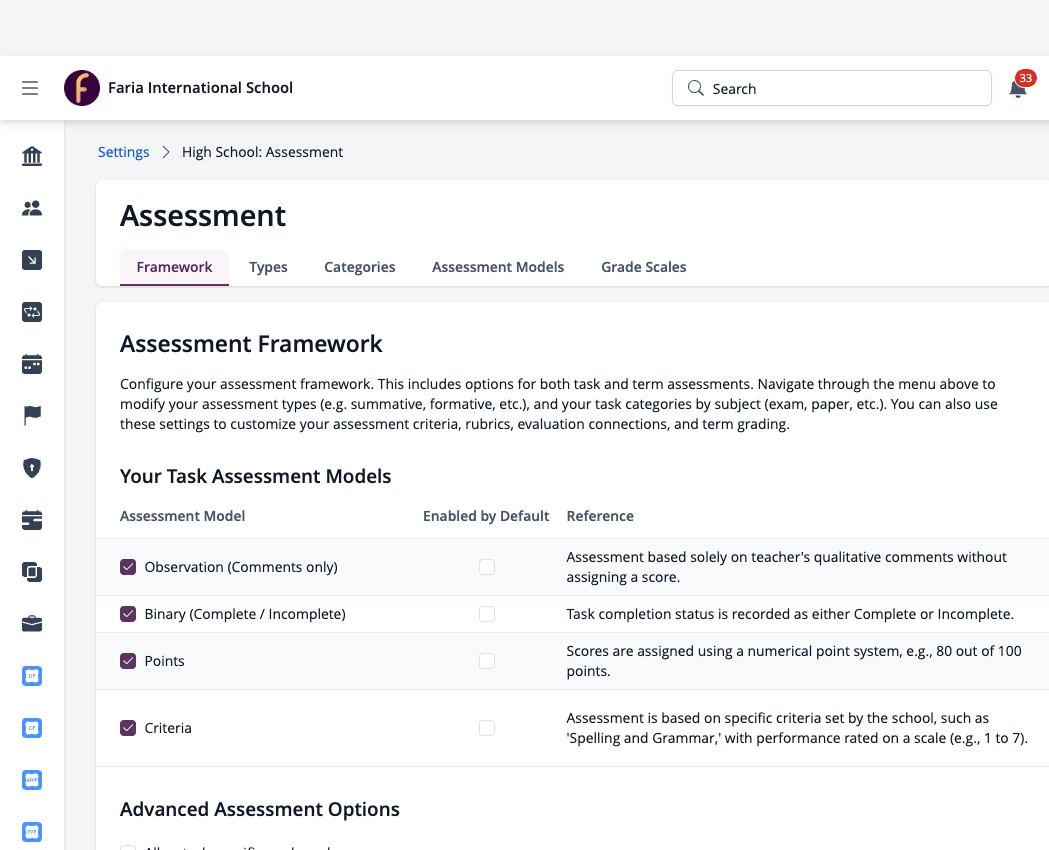Image resolution: width=1049 pixels, height=850 pixels.
Task: Switch to the Types tab
Action: coord(268,268)
